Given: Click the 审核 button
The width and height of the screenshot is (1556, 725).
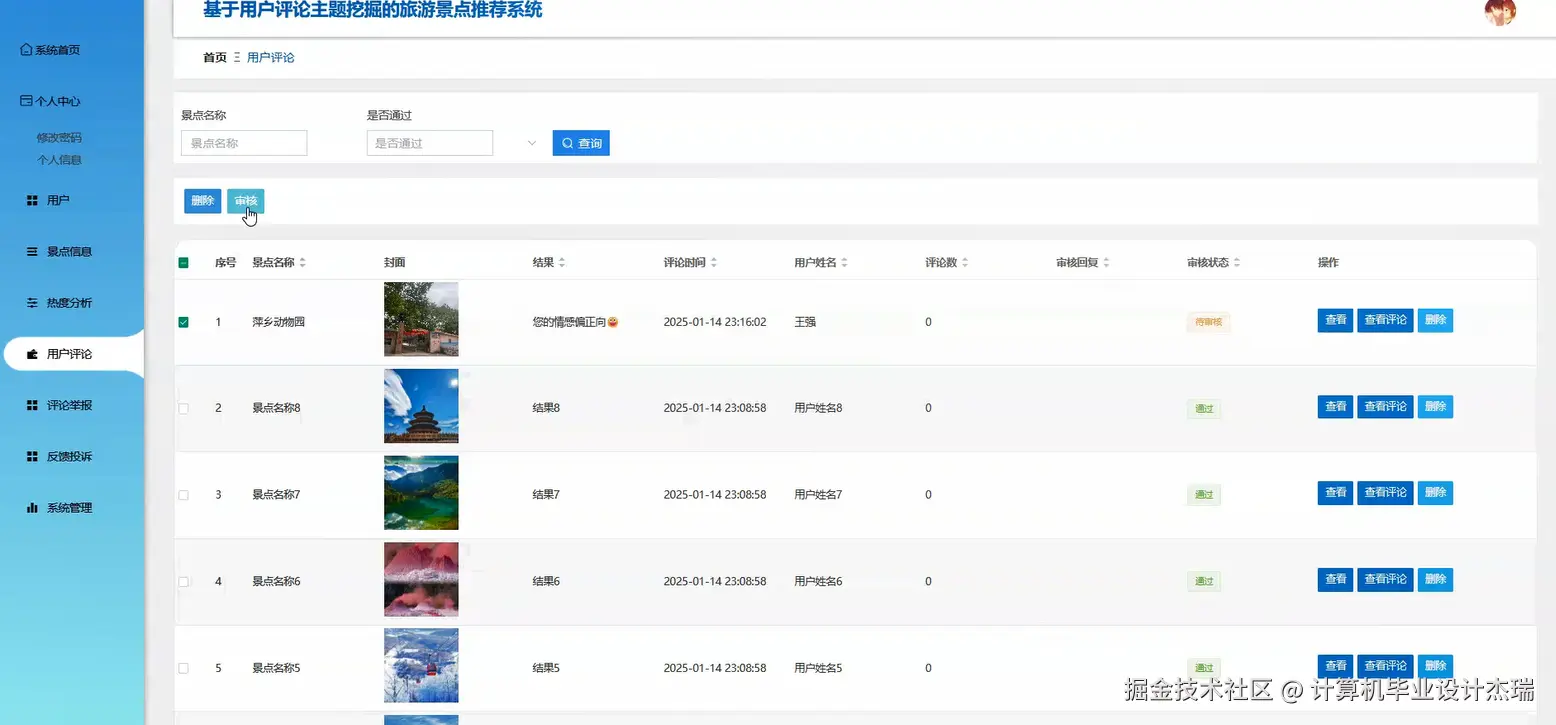Looking at the screenshot, I should tap(246, 200).
